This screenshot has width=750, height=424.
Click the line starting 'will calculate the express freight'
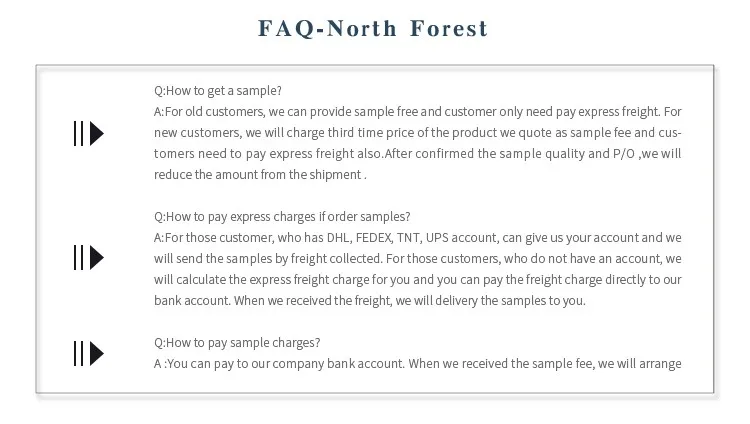pyautogui.click(x=417, y=280)
